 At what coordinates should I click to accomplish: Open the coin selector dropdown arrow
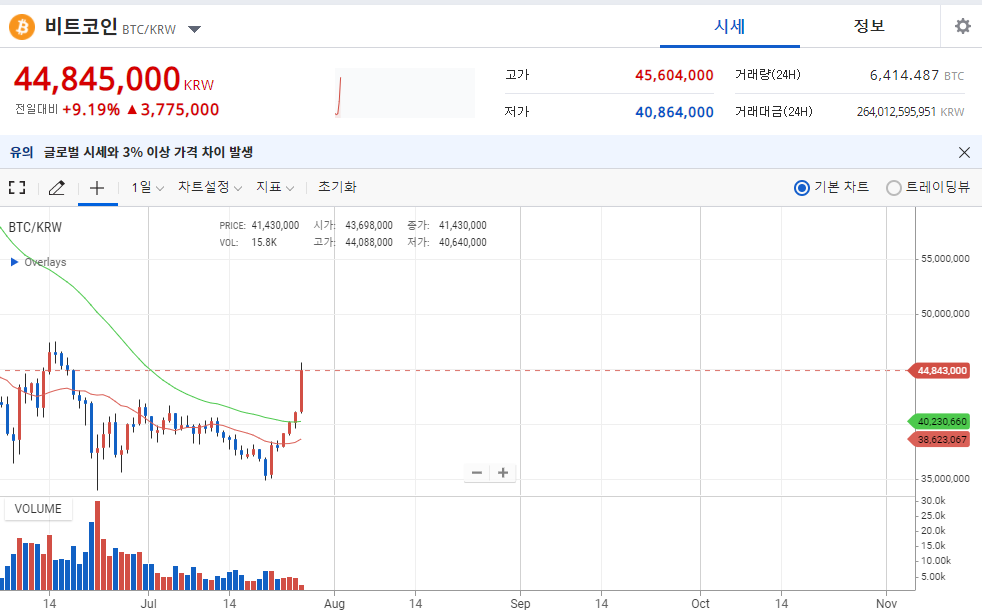point(195,29)
